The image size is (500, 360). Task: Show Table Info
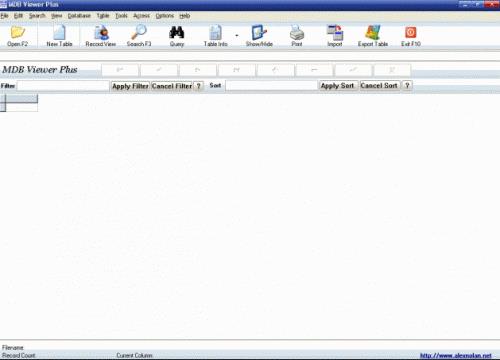(215, 36)
